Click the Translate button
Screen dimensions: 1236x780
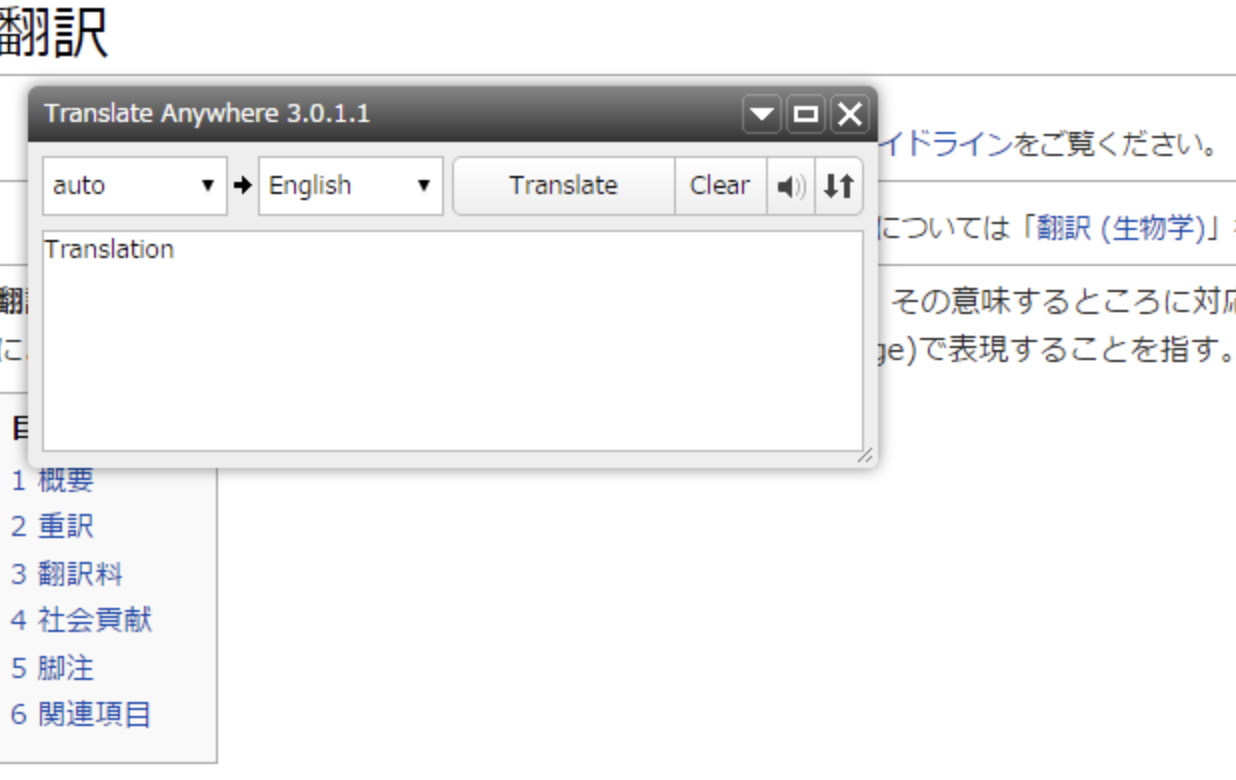pyautogui.click(x=564, y=186)
